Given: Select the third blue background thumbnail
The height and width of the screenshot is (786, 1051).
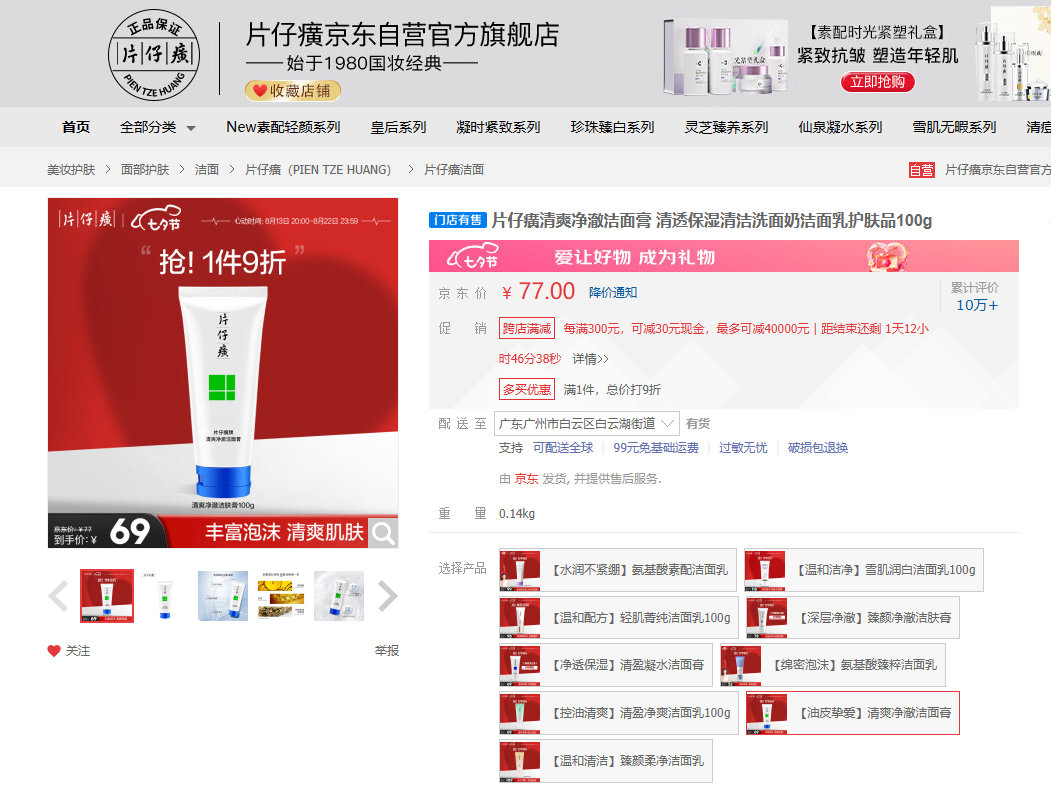Looking at the screenshot, I should coord(223,596).
